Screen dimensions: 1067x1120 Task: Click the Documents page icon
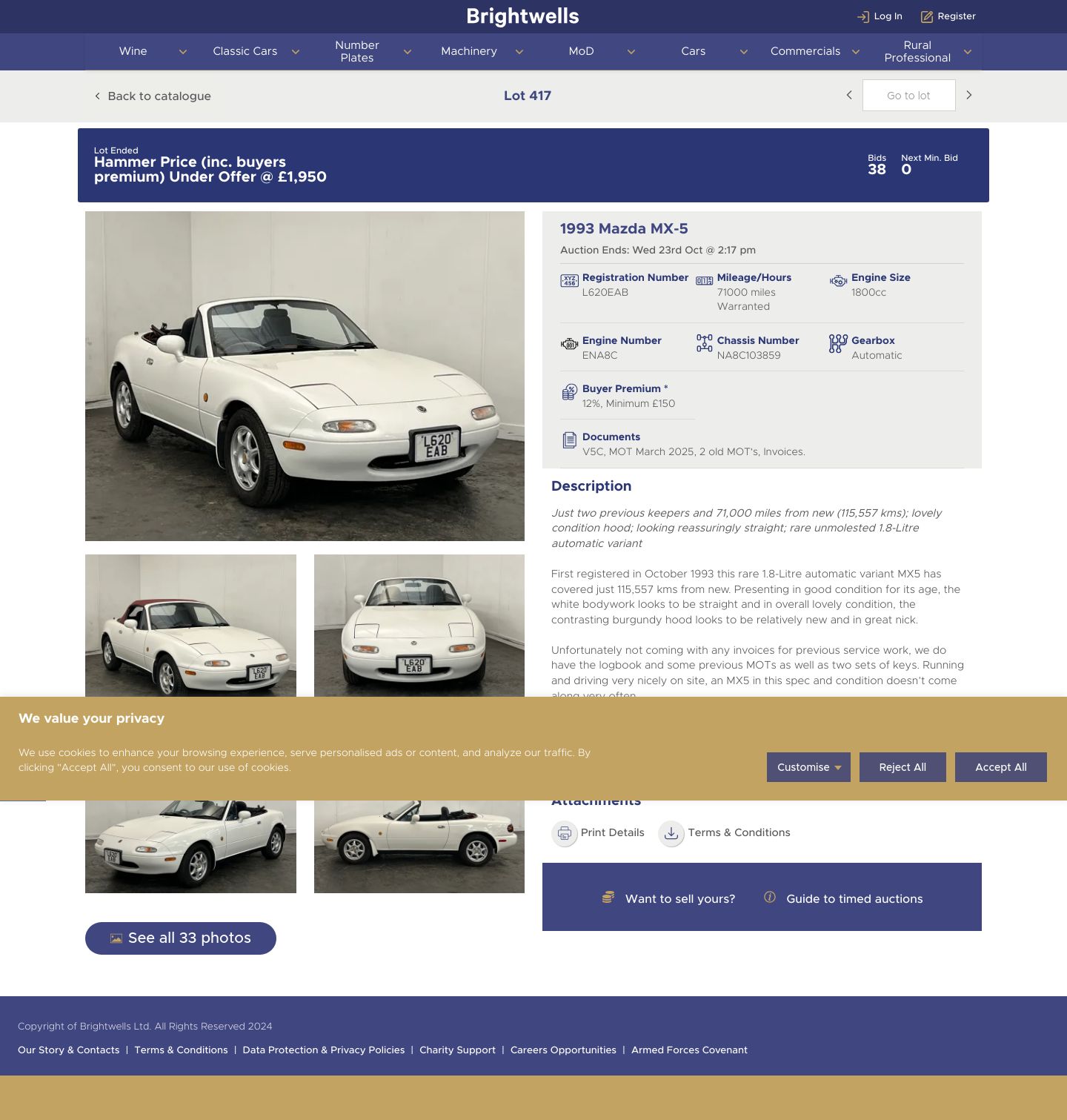click(569, 440)
